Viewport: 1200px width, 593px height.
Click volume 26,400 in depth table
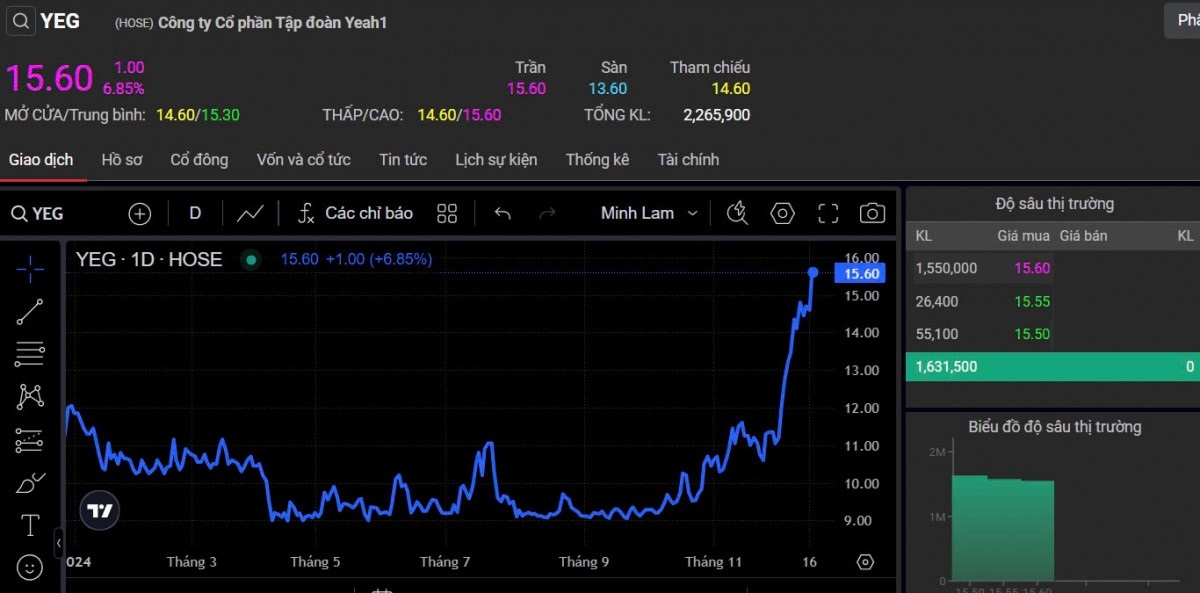tap(937, 301)
